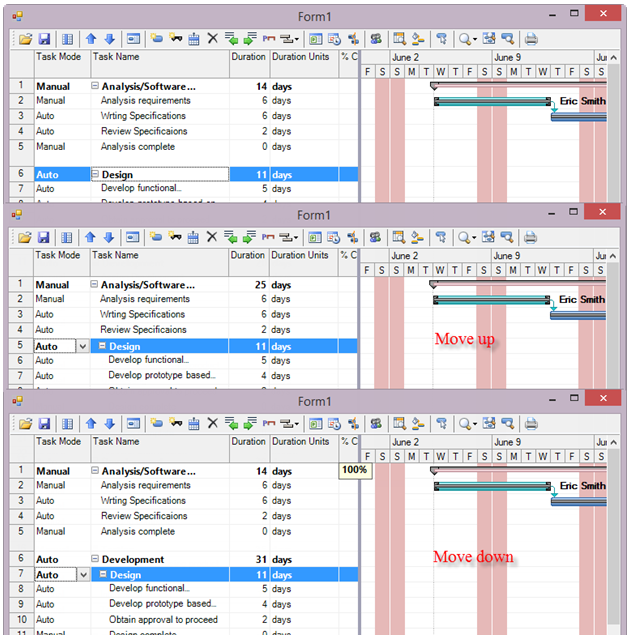This screenshot has width=631, height=640.
Task: Click the Open folder icon in the top window
Action: [x=26, y=39]
